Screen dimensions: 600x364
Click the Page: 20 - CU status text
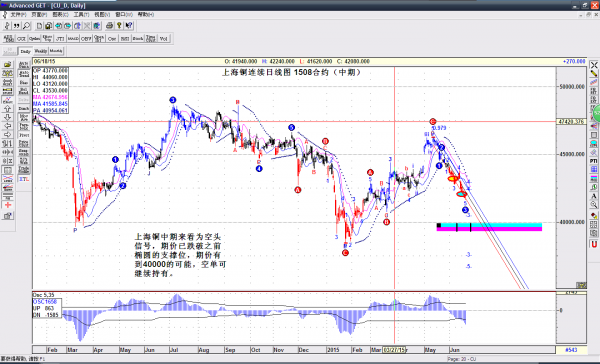pyautogui.click(x=461, y=359)
